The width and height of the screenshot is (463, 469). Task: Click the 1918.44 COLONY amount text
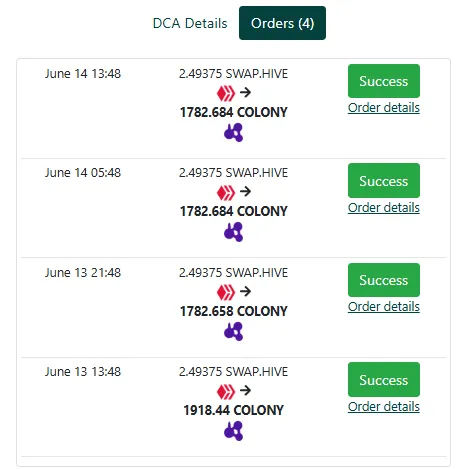[233, 410]
